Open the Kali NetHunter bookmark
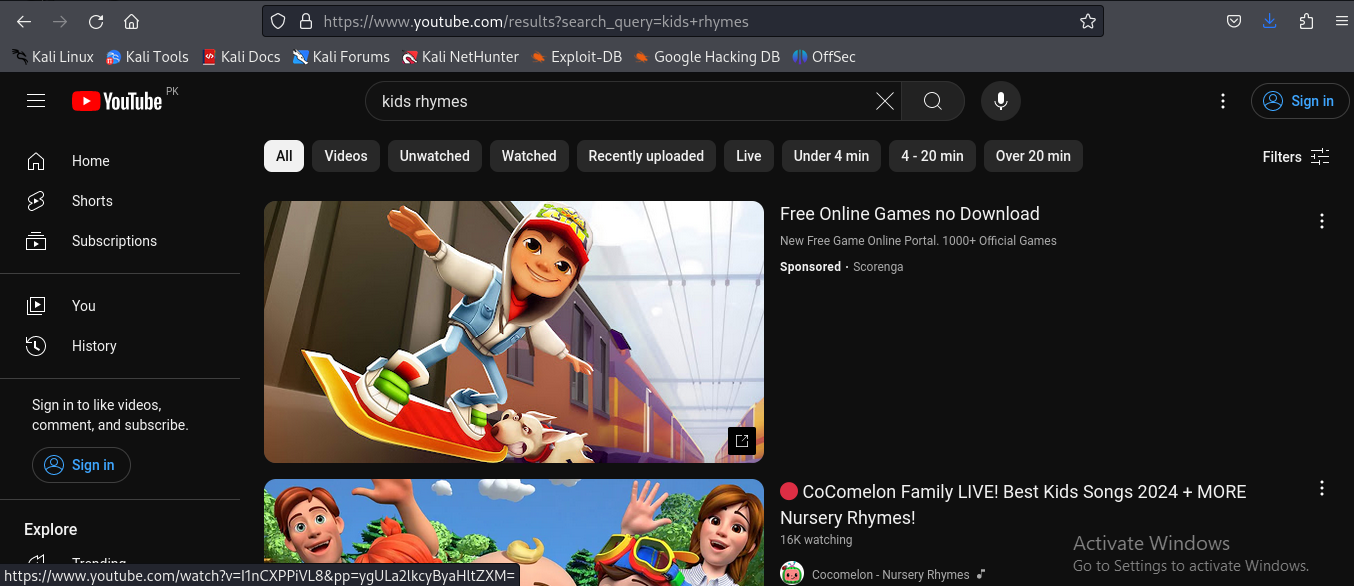The height and width of the screenshot is (586, 1354). (x=460, y=57)
